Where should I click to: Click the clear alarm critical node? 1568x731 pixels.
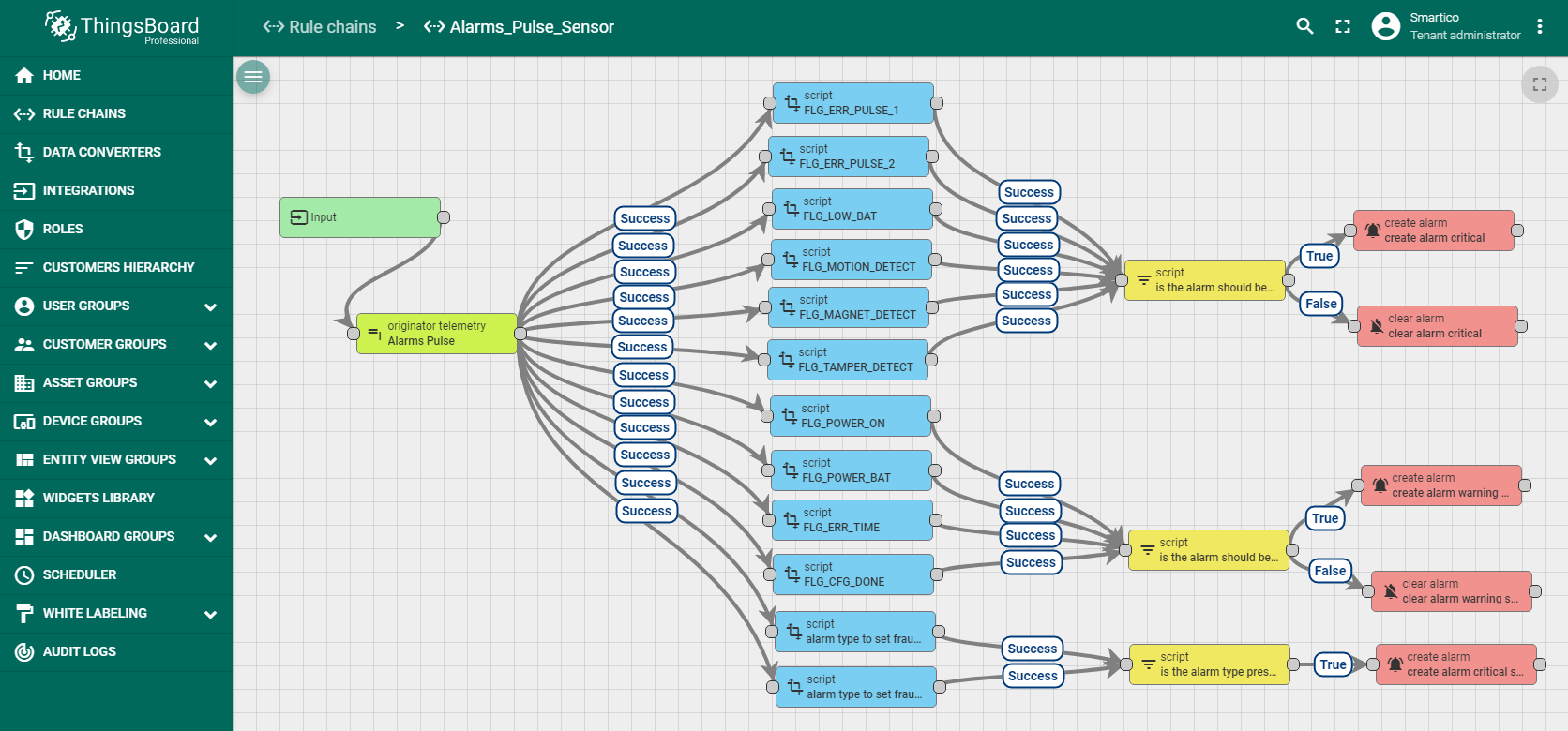point(1437,326)
